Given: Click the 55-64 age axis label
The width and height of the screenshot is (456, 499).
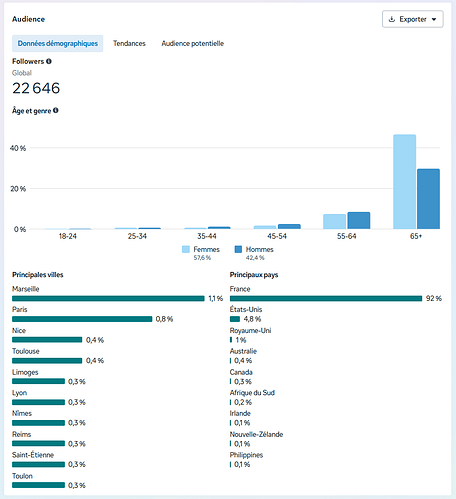Looking at the screenshot, I should (x=347, y=236).
